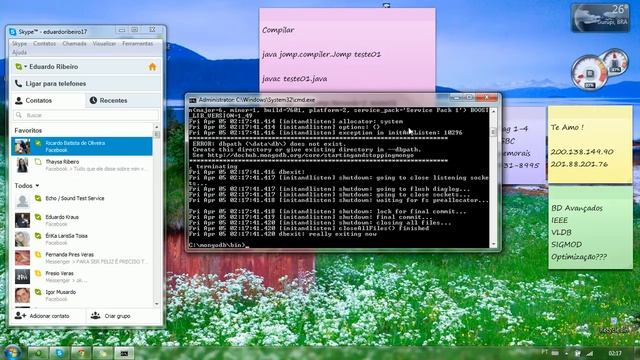Click the Favoritos section heading

coord(28,131)
